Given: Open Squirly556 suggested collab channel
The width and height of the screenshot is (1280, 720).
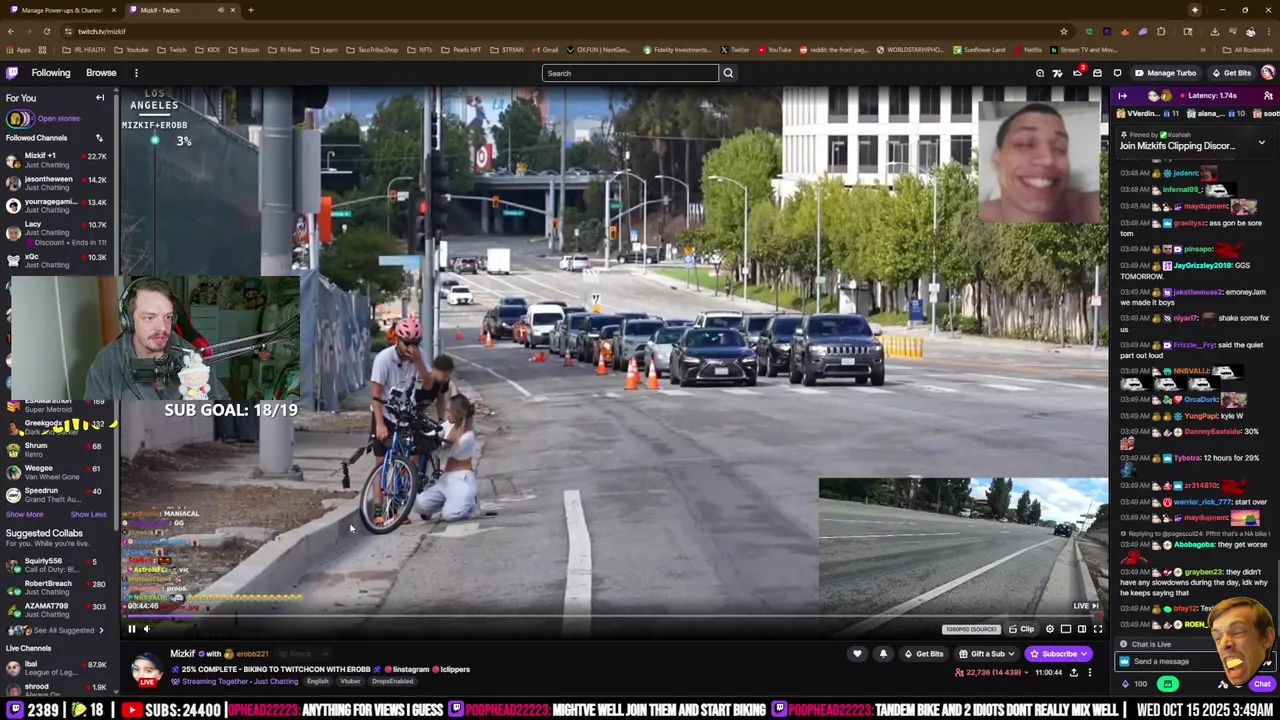Looking at the screenshot, I should [57, 565].
